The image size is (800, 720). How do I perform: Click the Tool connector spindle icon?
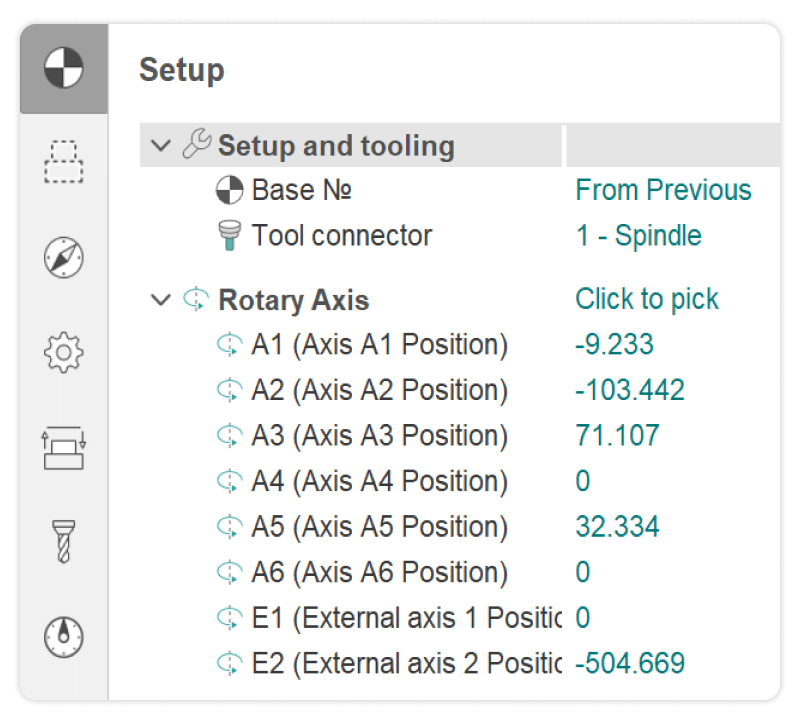[x=229, y=236]
